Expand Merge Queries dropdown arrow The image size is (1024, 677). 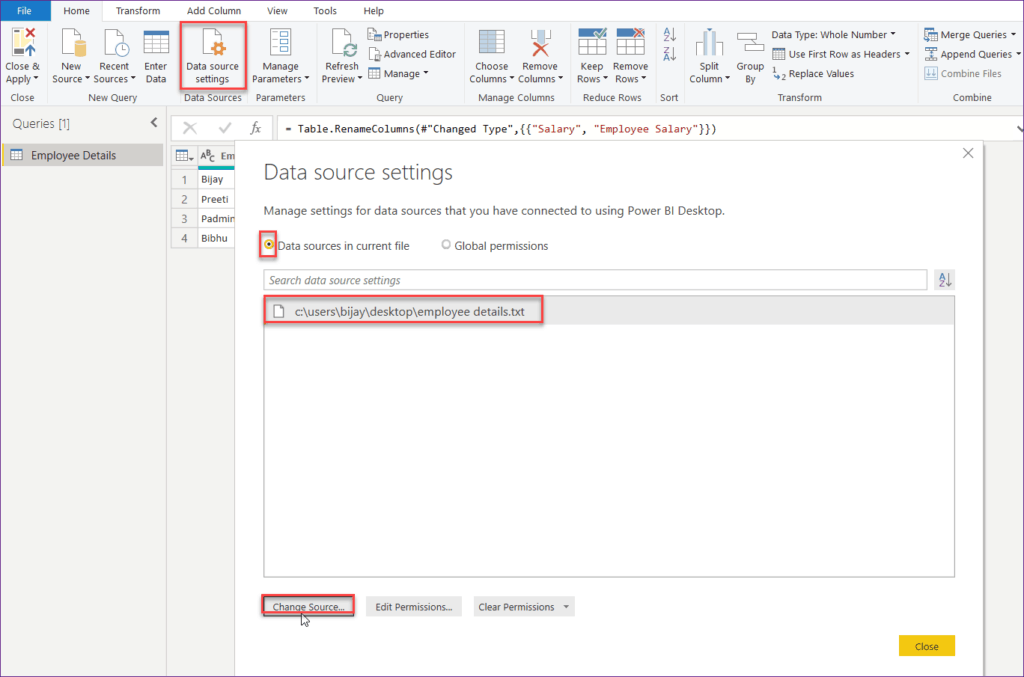(1014, 35)
